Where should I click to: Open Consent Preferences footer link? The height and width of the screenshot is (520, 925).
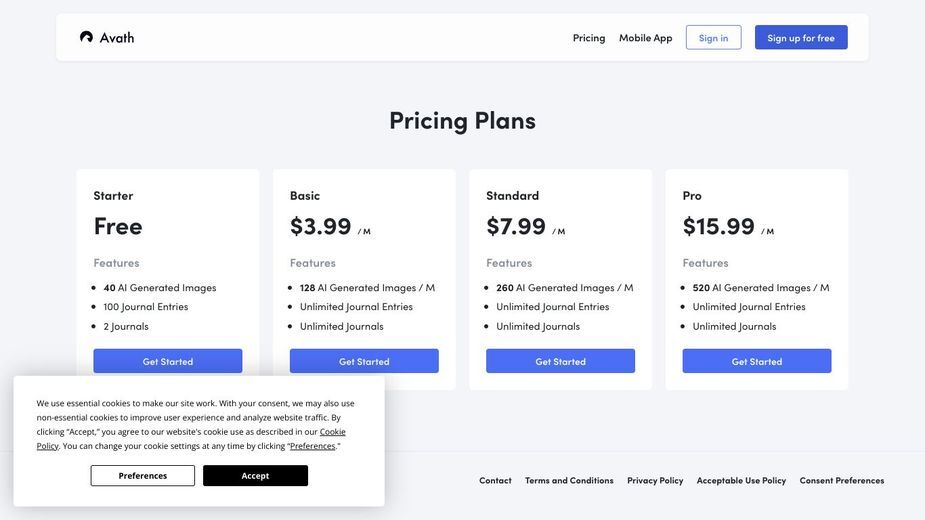pos(842,480)
